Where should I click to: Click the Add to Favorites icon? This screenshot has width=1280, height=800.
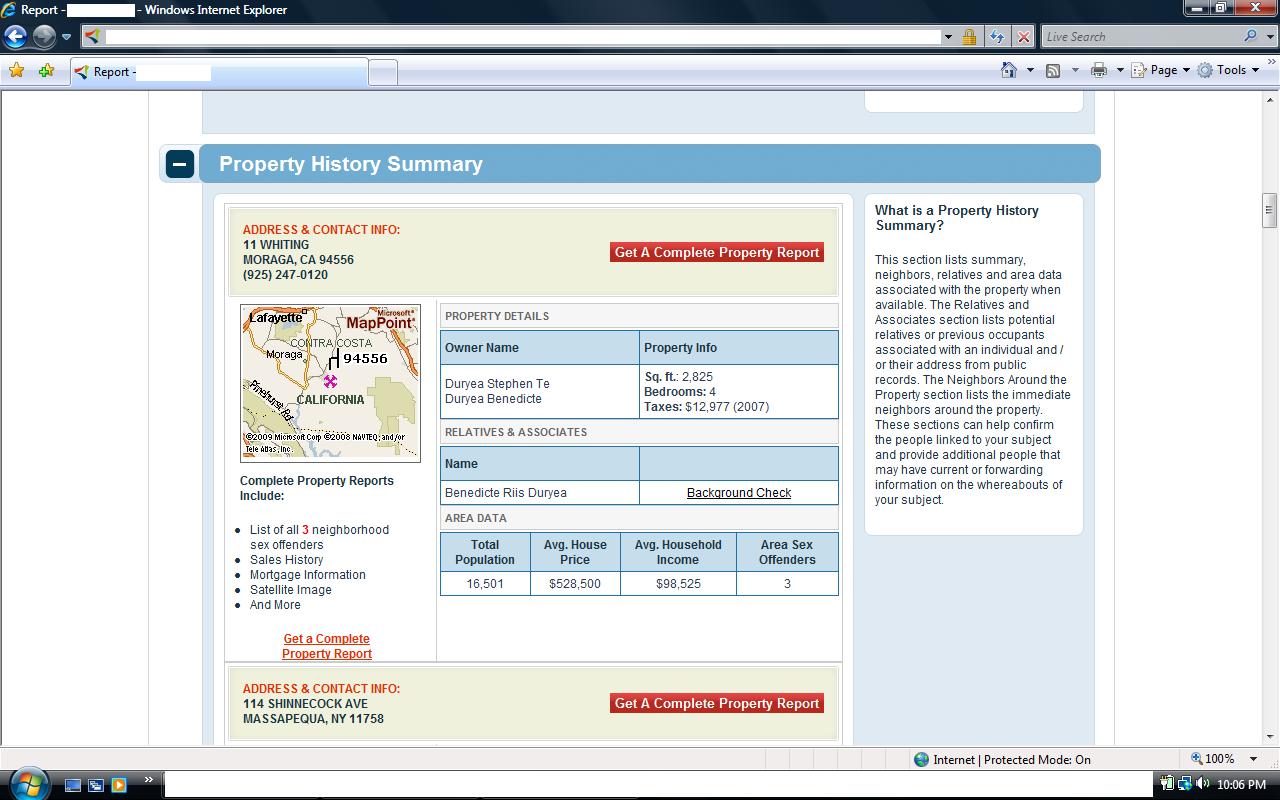(x=46, y=71)
